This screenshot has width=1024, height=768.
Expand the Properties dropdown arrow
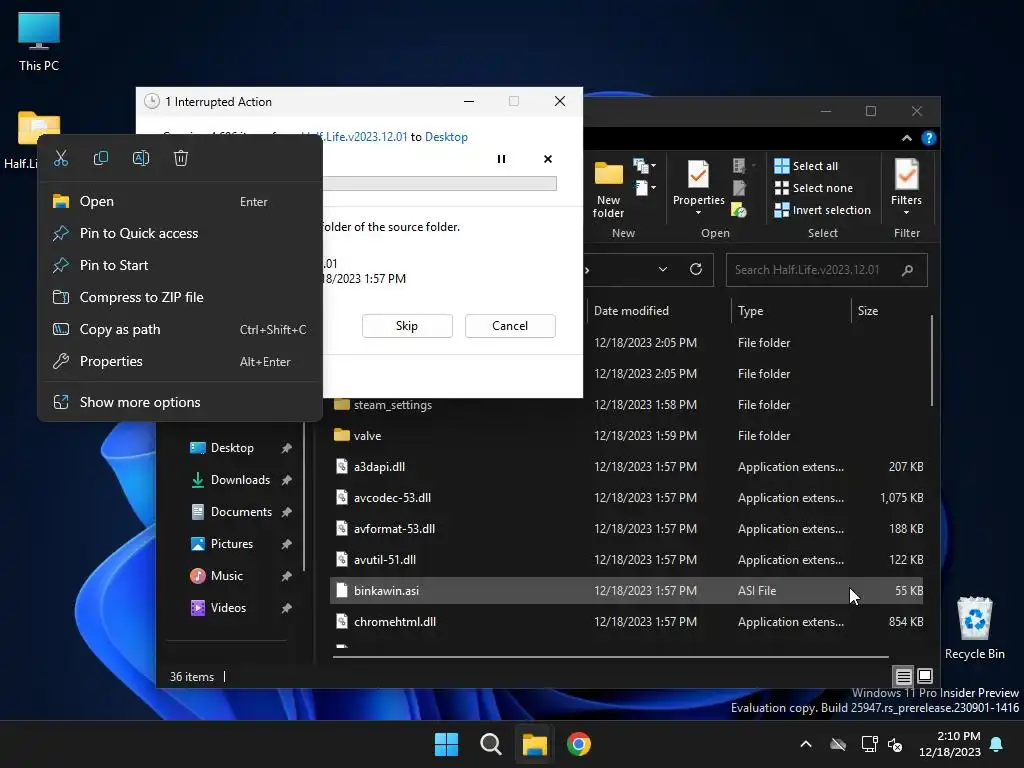[698, 212]
